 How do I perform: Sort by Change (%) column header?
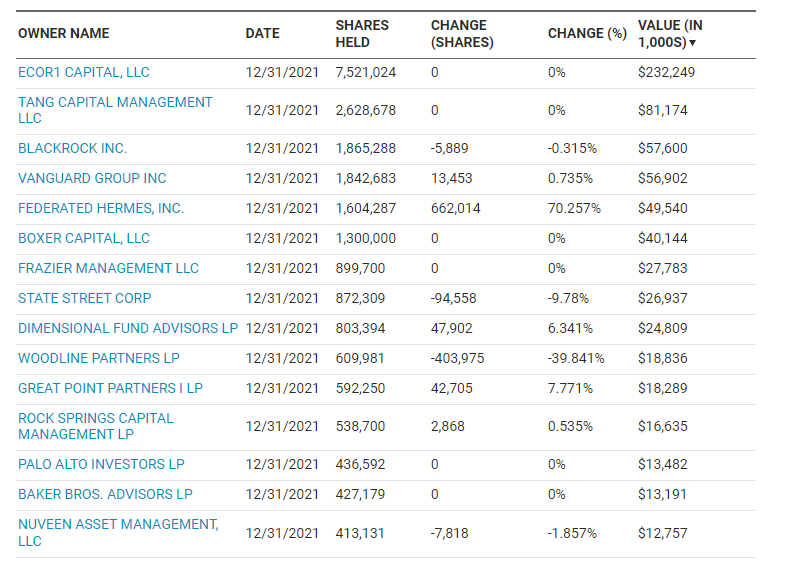click(x=587, y=33)
